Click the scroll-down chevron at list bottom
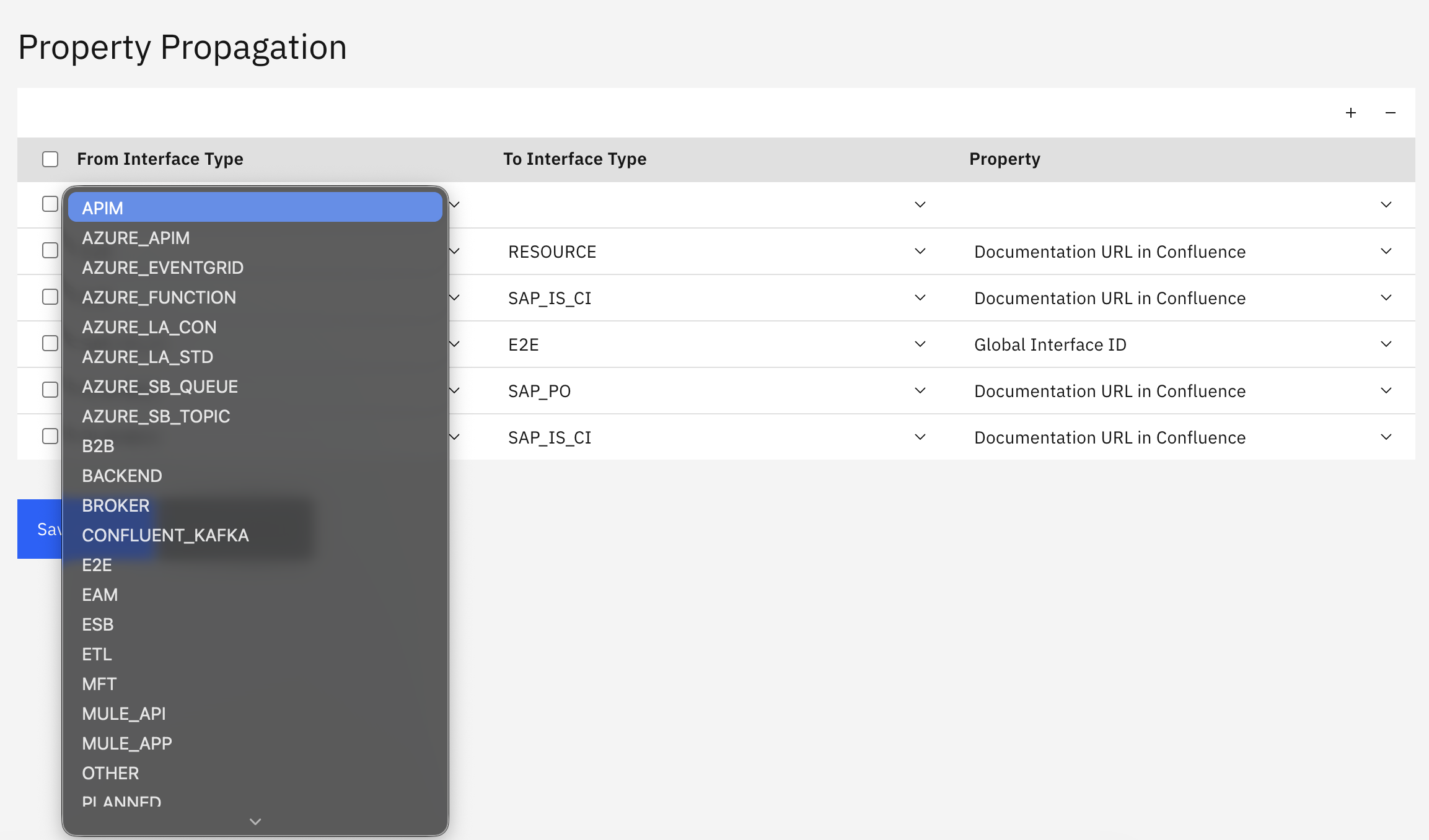 click(255, 821)
